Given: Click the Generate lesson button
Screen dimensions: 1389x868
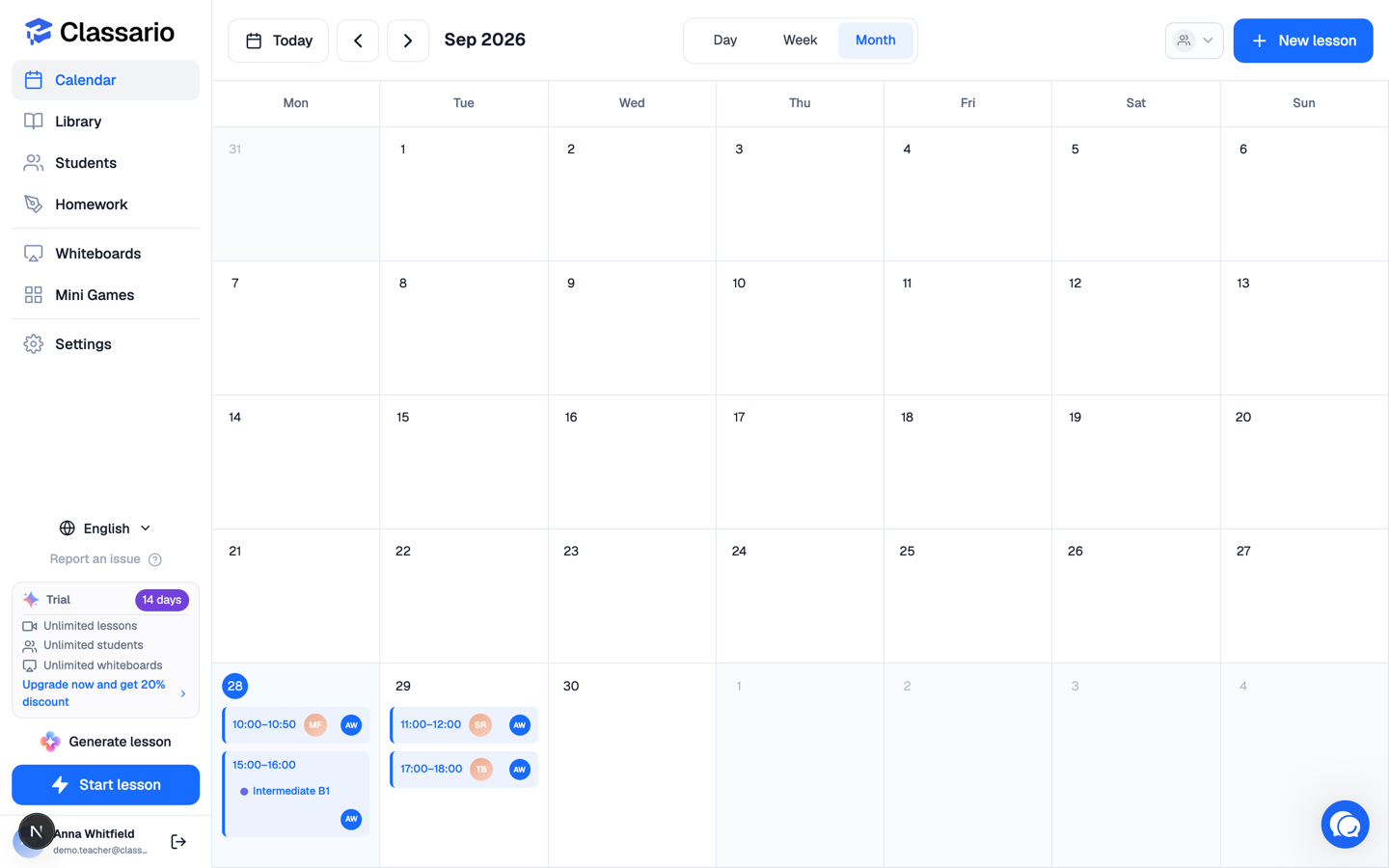Looking at the screenshot, I should (x=105, y=742).
